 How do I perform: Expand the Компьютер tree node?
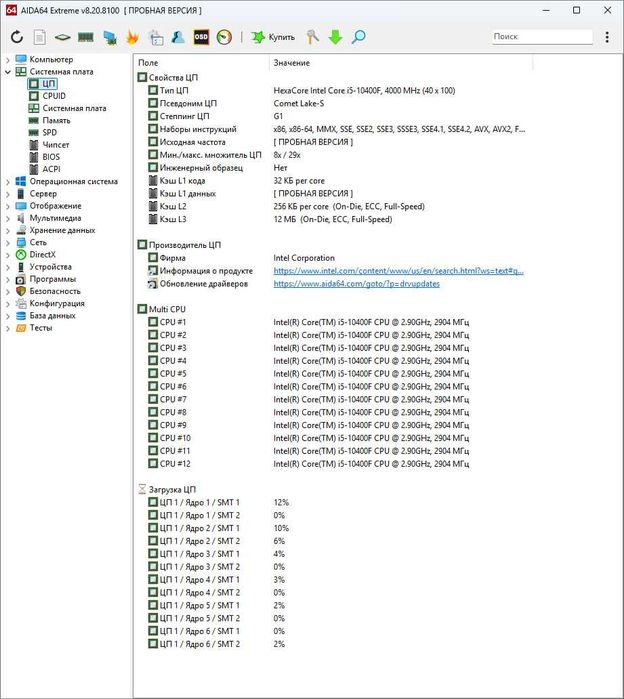8,59
